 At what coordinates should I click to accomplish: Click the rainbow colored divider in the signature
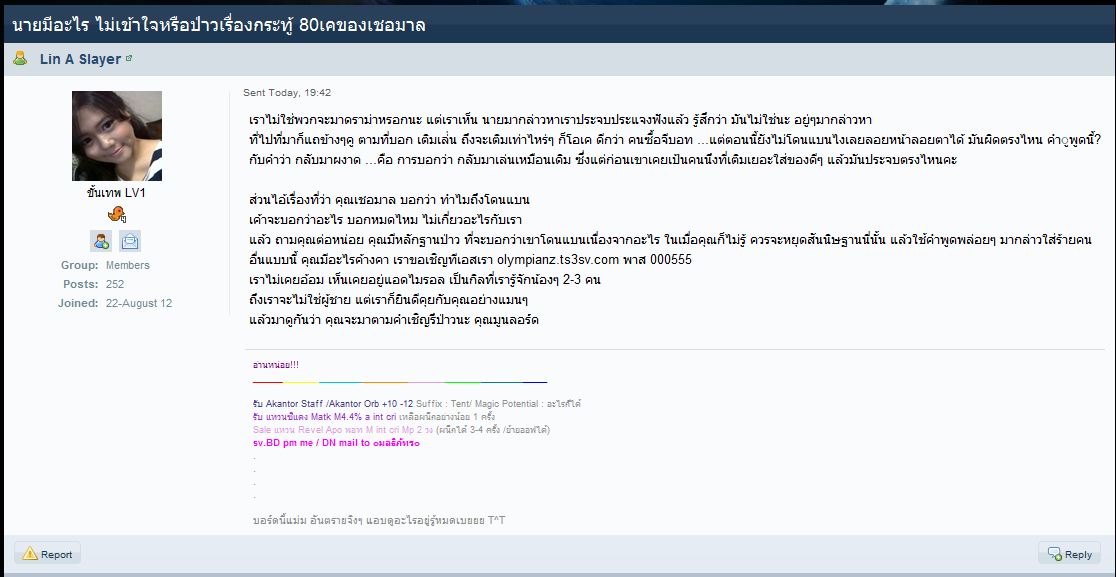(x=400, y=382)
